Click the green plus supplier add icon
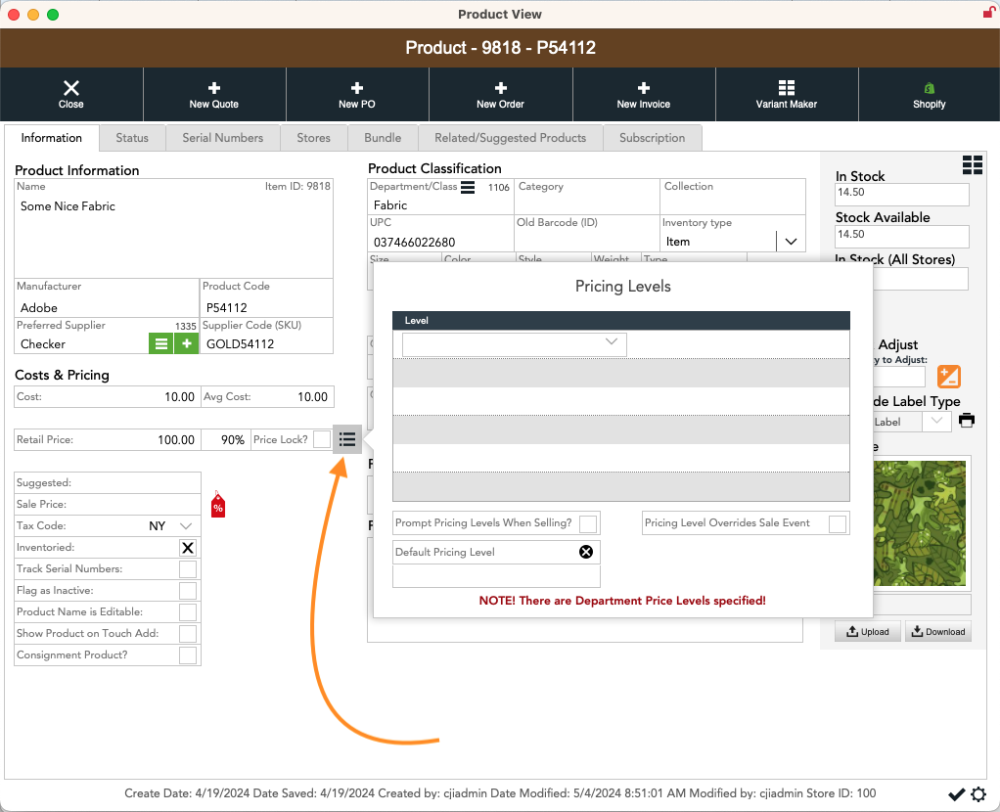 pyautogui.click(x=186, y=344)
